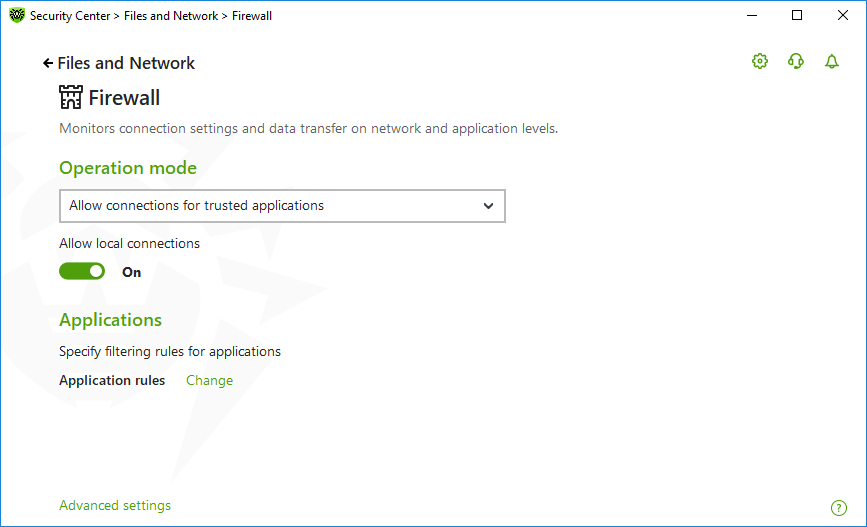The width and height of the screenshot is (867, 527).
Task: Toggle Allow local connections switch off
Action: 82,271
